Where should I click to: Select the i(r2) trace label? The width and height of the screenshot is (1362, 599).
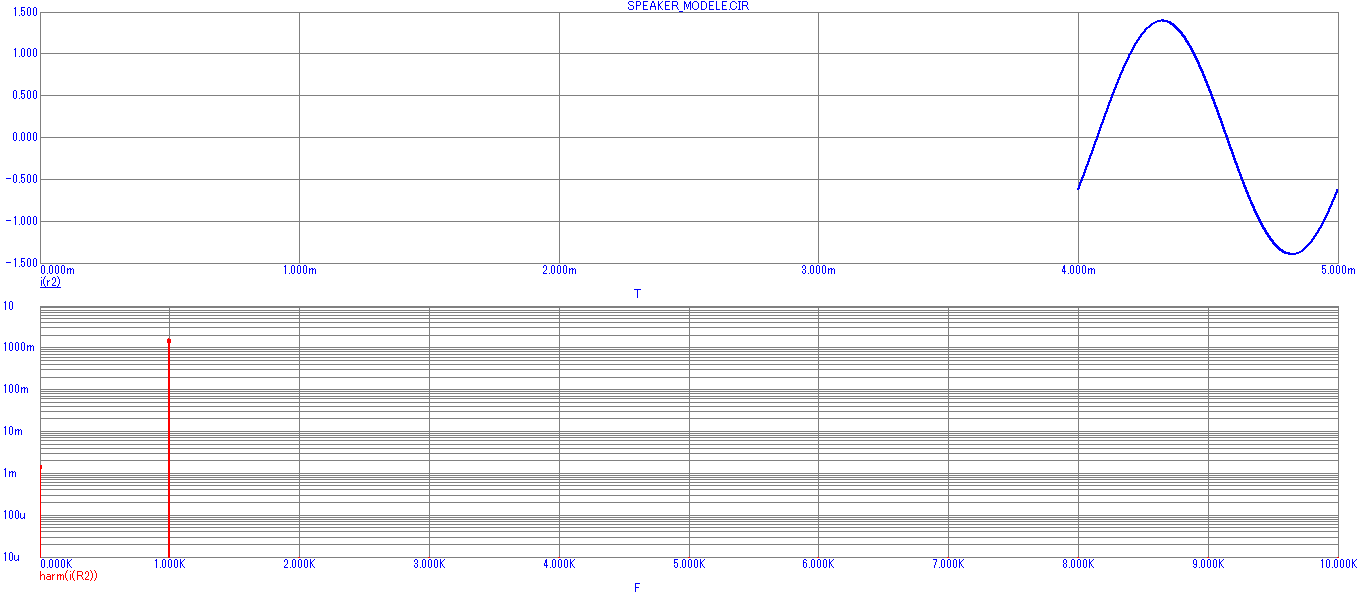tap(50, 282)
